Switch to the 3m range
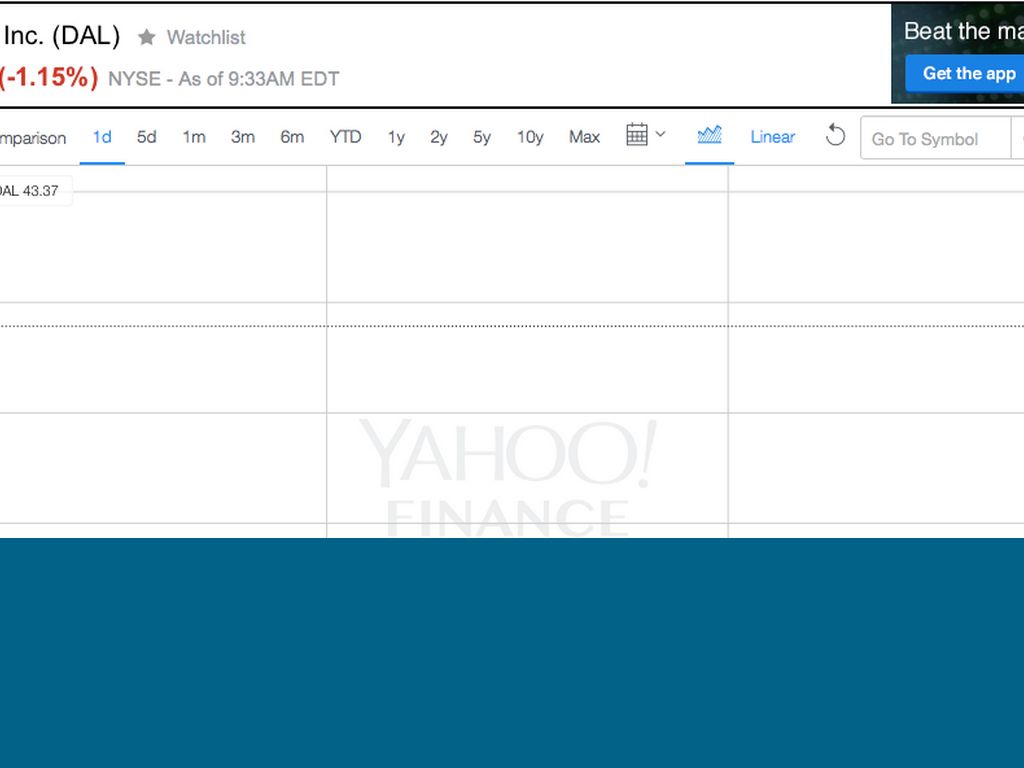Image resolution: width=1024 pixels, height=768 pixels. (243, 137)
